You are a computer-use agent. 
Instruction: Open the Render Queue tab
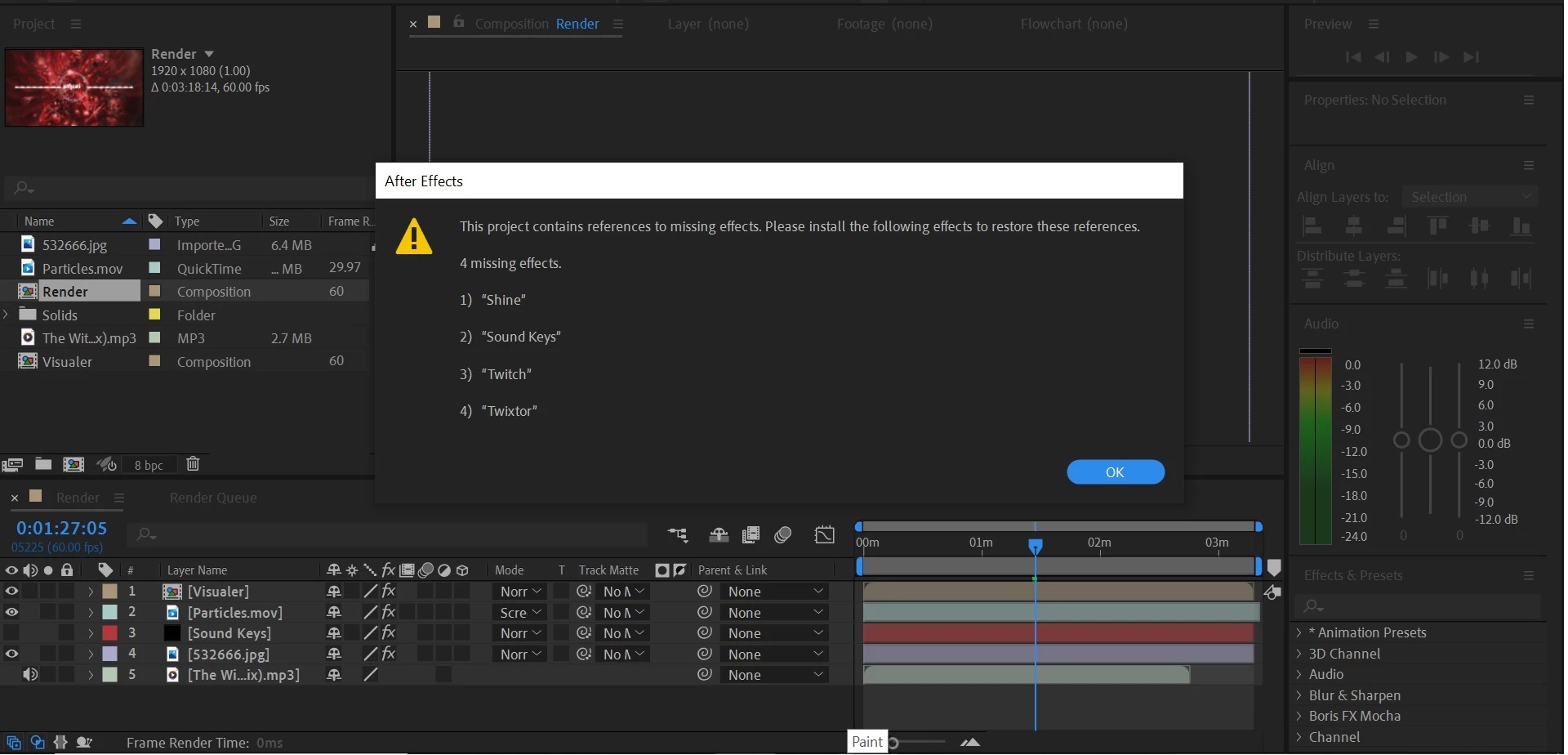click(213, 498)
